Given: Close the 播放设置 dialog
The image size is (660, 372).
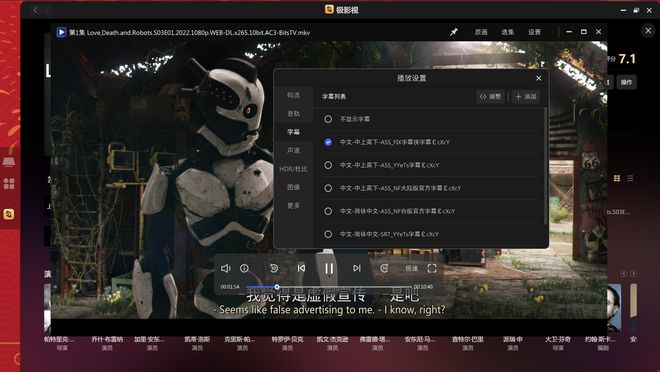Looking at the screenshot, I should pos(539,78).
